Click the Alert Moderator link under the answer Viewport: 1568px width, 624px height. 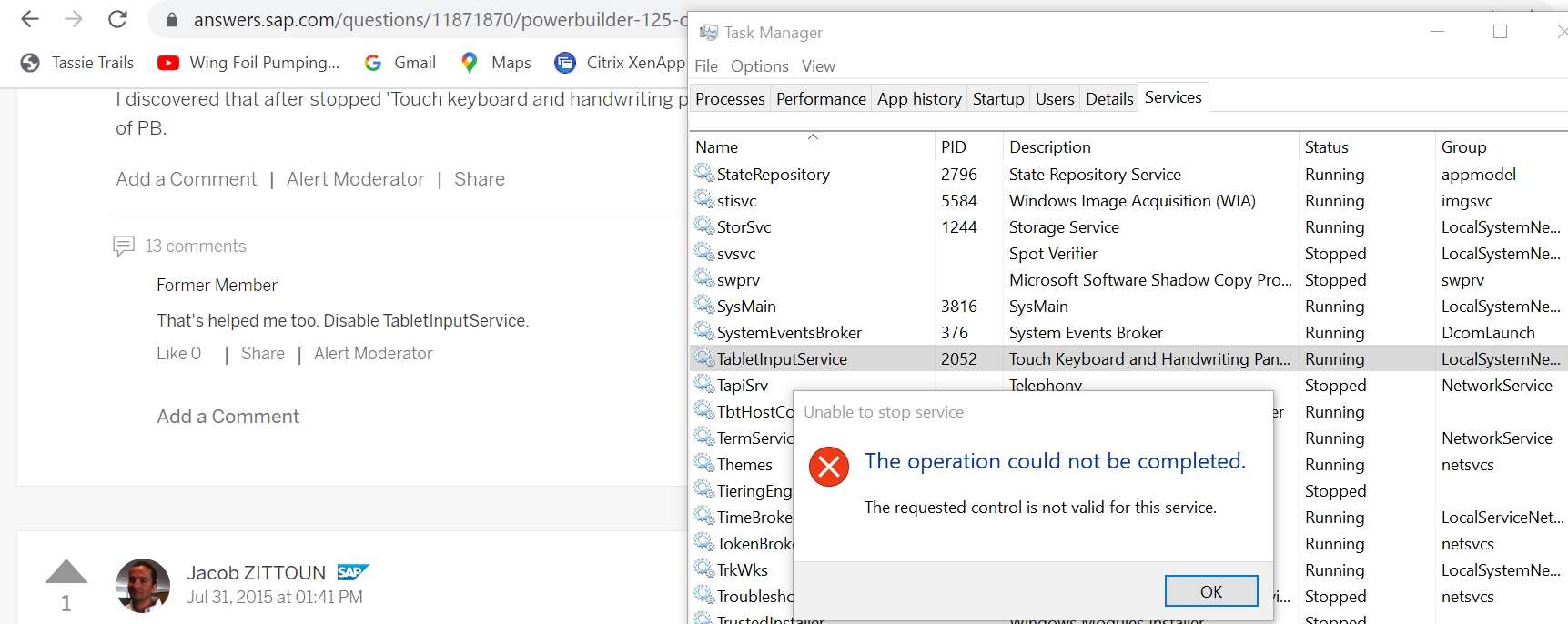(355, 179)
